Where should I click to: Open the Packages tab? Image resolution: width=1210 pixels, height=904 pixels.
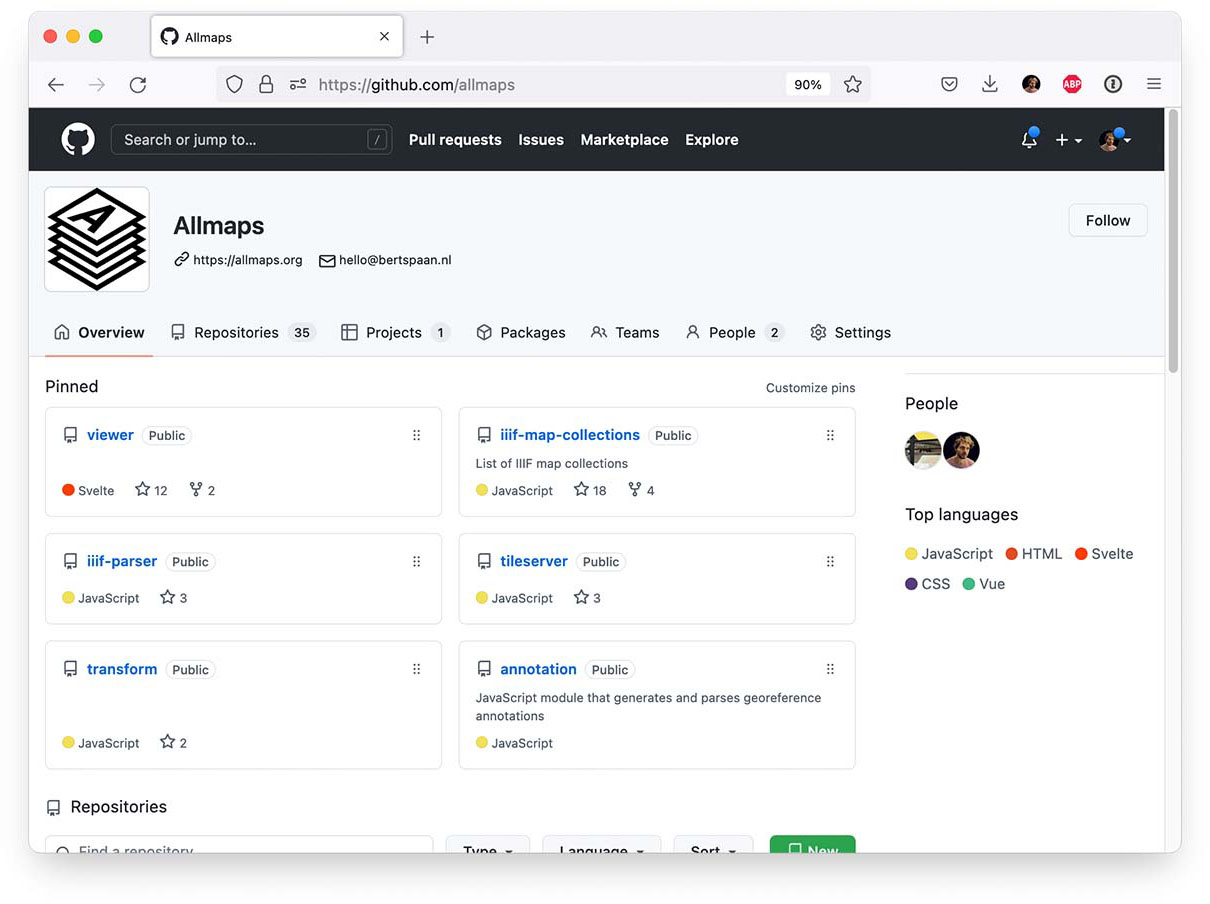click(520, 333)
